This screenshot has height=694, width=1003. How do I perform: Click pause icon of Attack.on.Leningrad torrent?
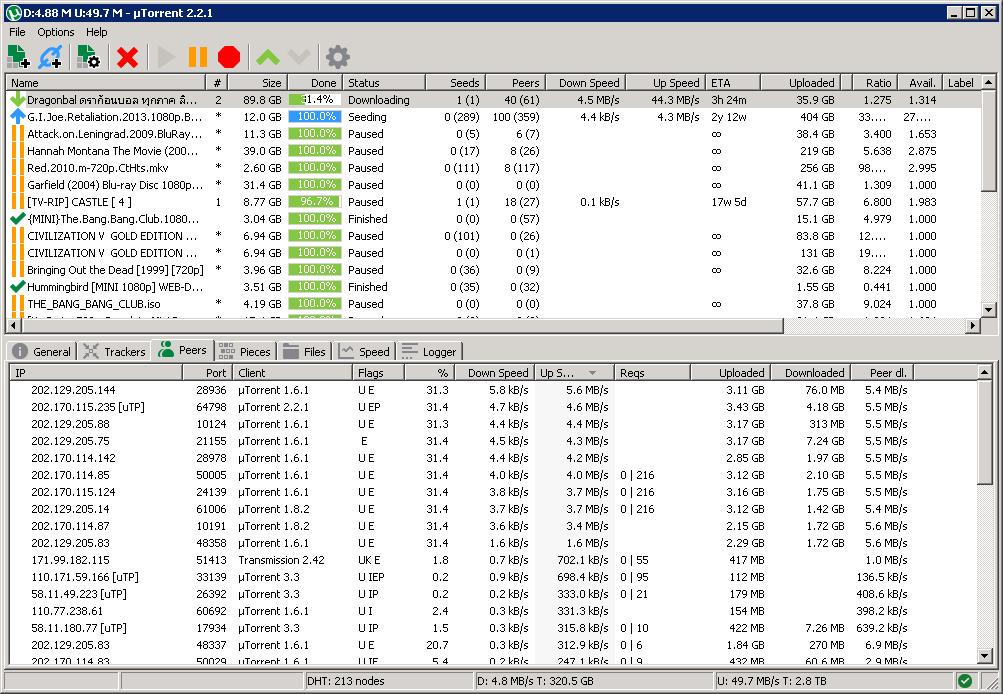pyautogui.click(x=17, y=134)
